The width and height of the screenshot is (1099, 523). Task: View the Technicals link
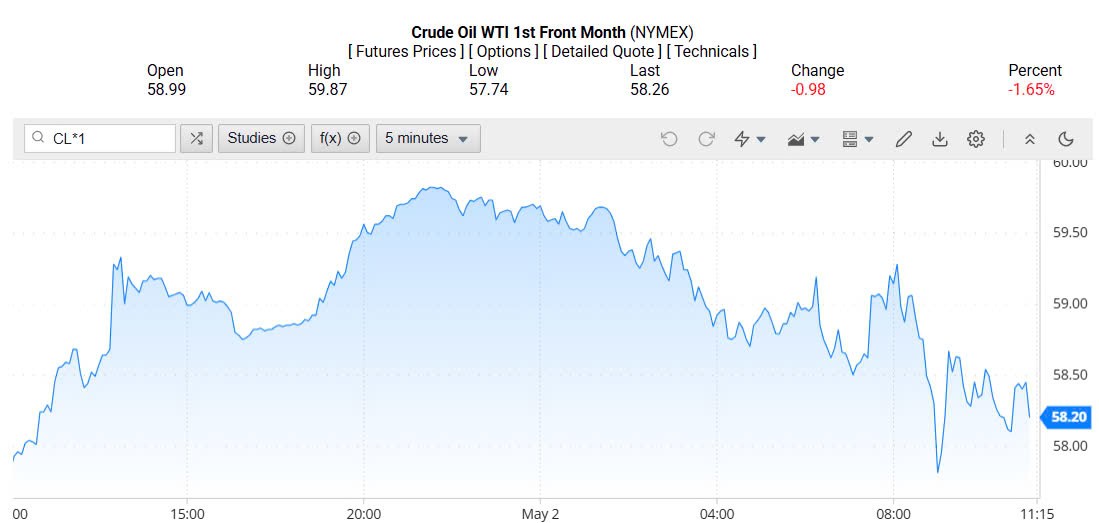click(x=712, y=51)
